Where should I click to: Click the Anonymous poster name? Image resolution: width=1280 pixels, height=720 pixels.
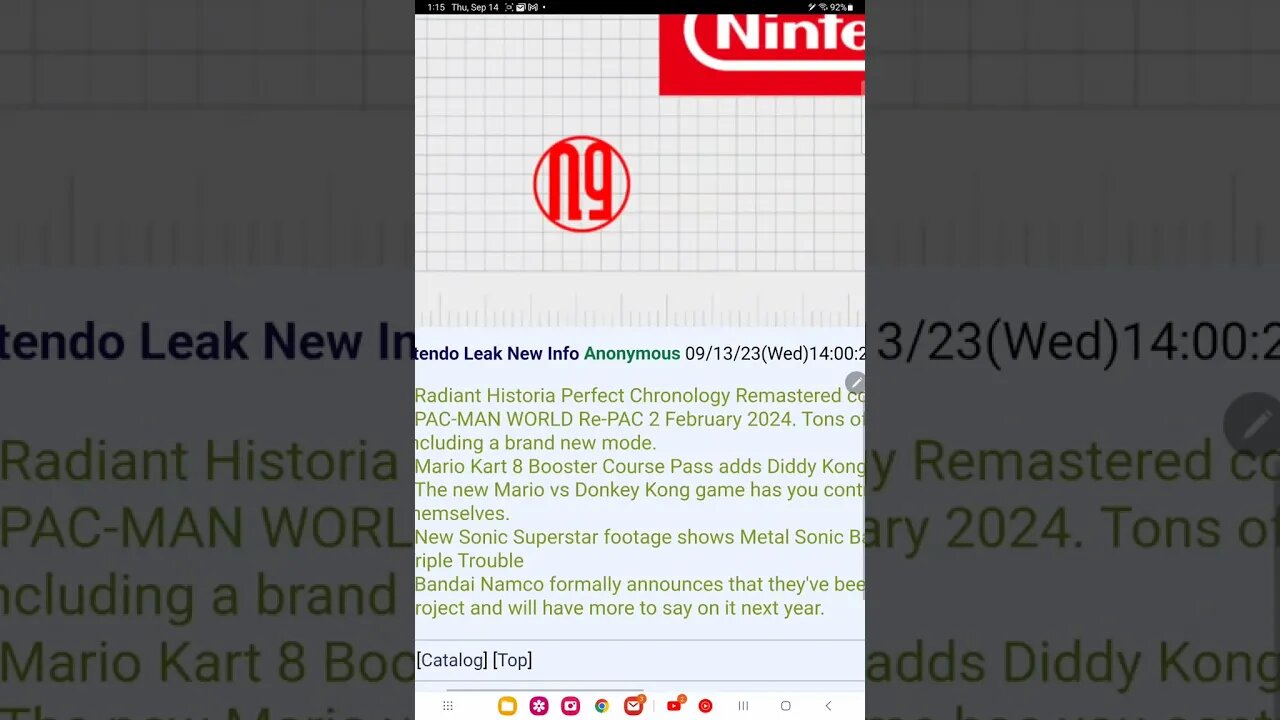(632, 354)
